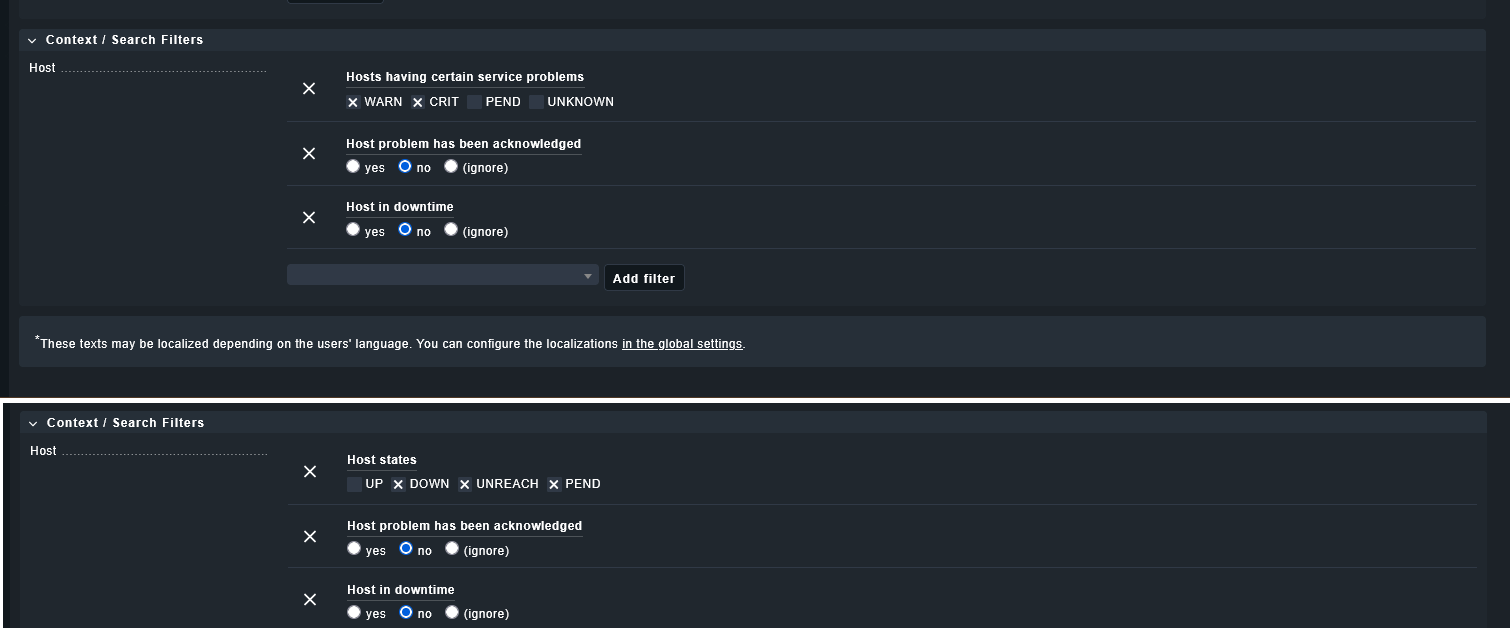
Task: Remove bottom panel 'Host in downtime' filter
Action: (x=310, y=600)
